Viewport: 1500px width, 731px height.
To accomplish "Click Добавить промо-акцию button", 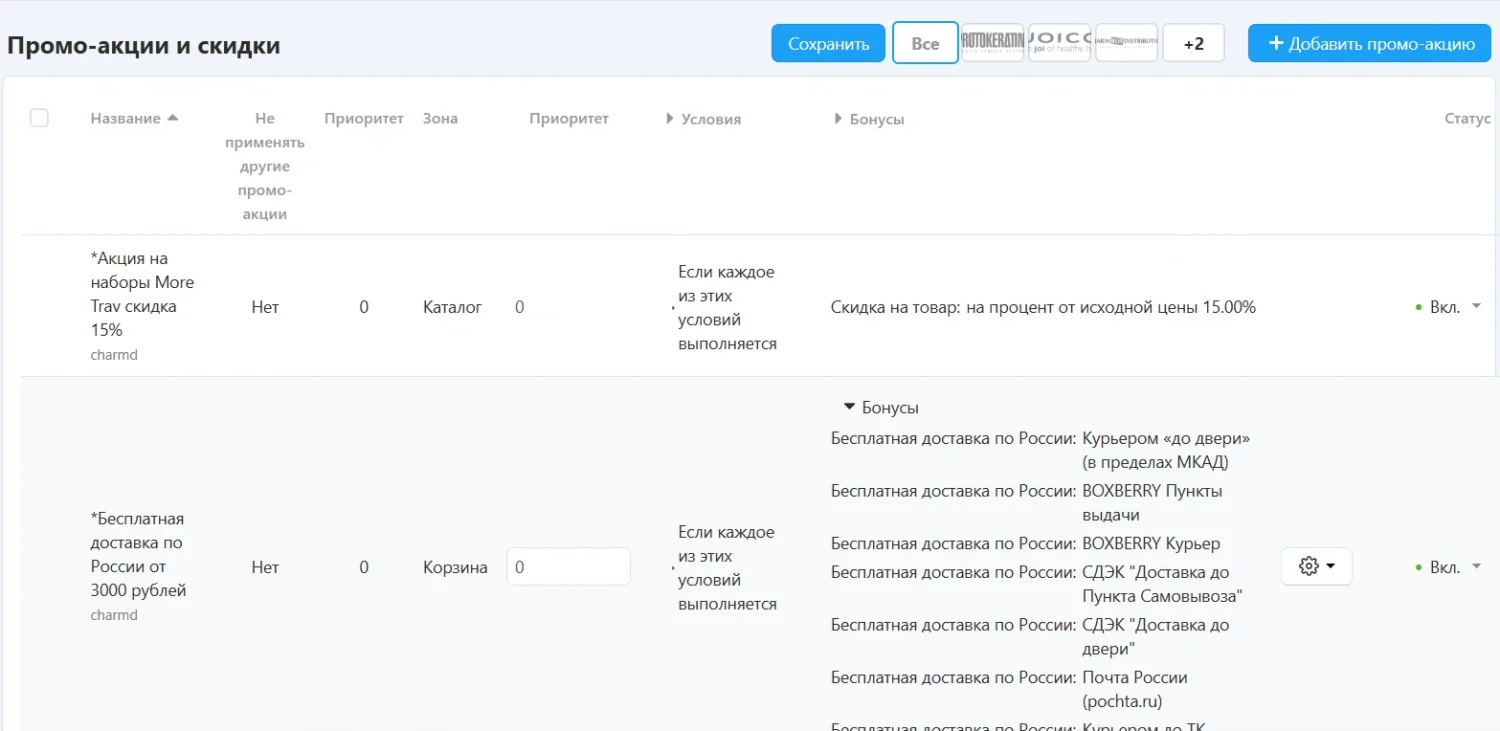I will pos(1370,44).
